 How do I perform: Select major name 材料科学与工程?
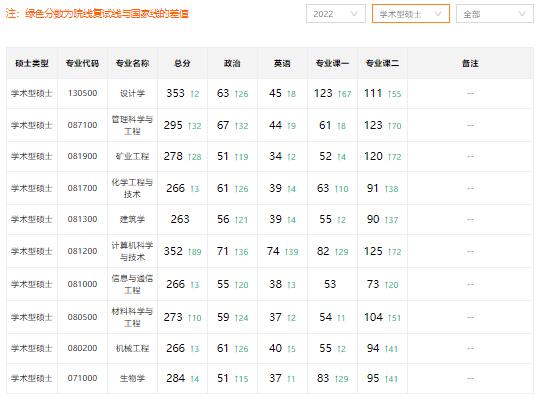pos(132,317)
